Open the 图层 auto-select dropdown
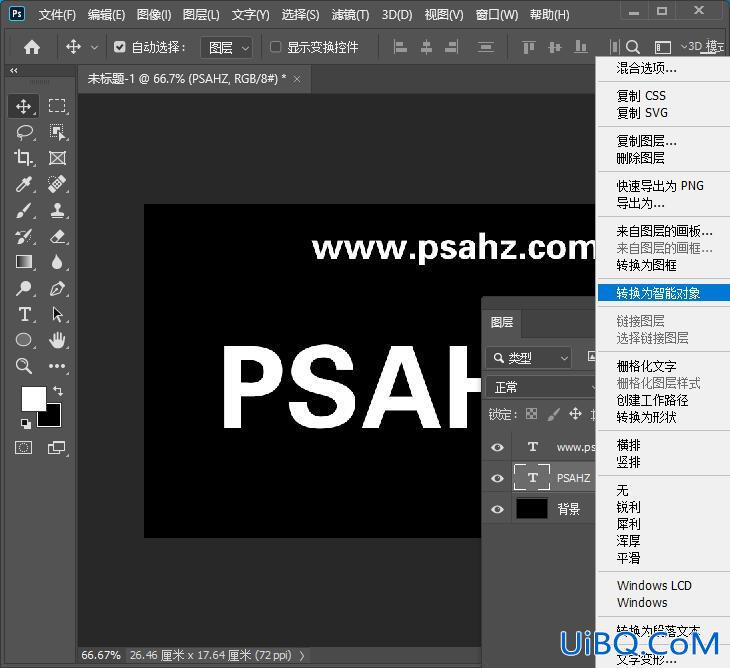Image resolution: width=730 pixels, height=668 pixels. click(227, 47)
